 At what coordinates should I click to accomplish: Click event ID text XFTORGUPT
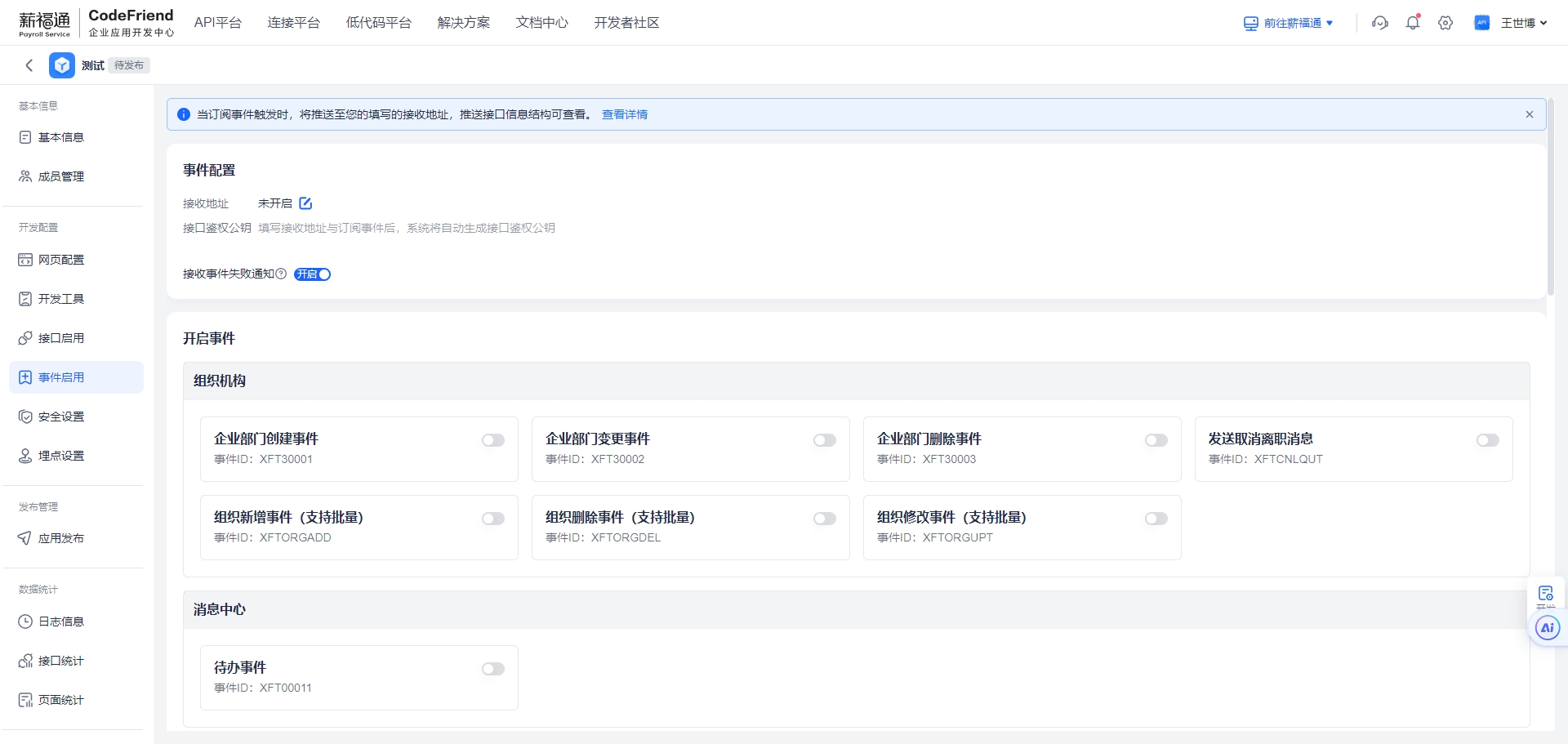coord(958,537)
